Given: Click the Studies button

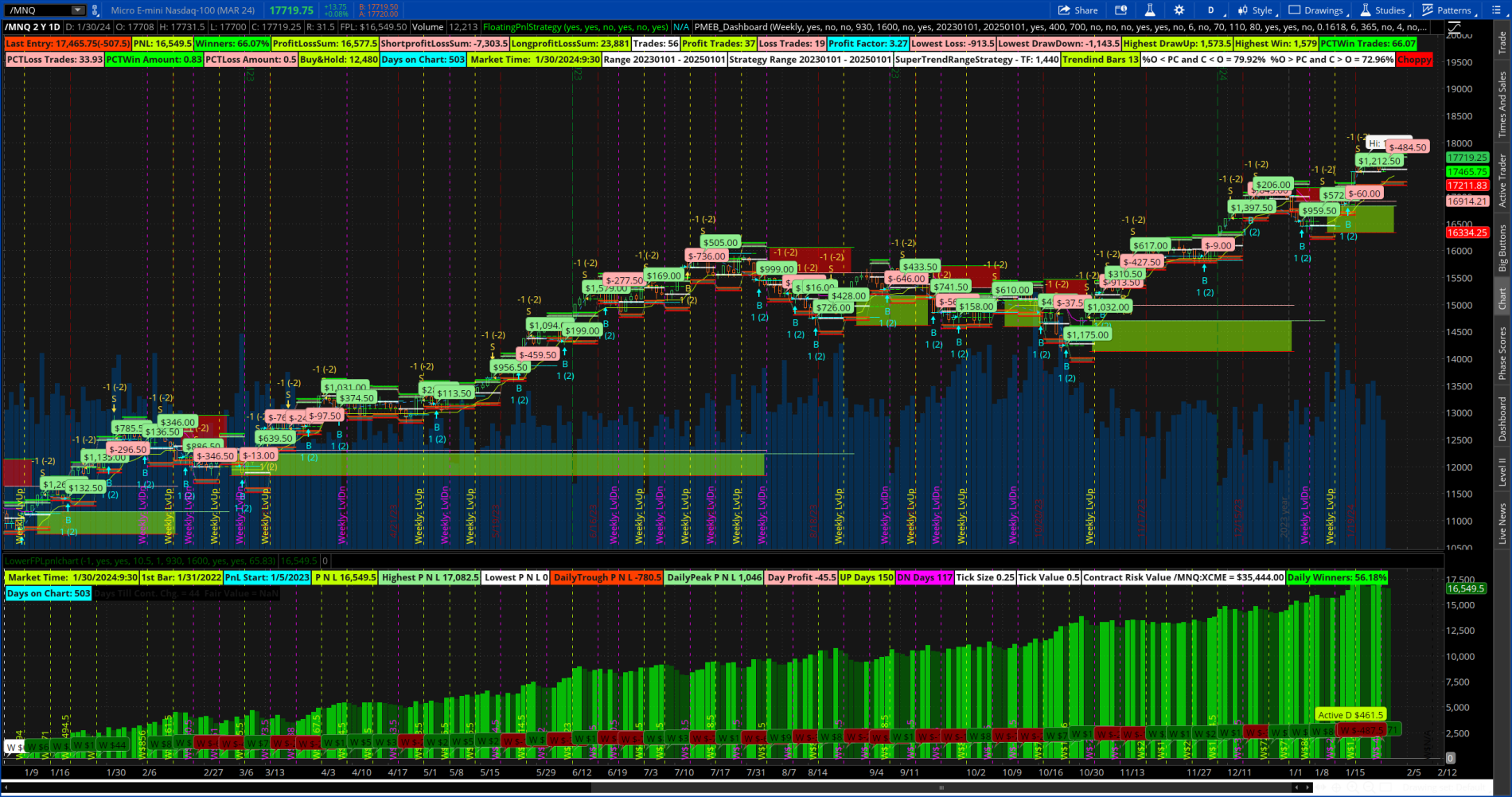Looking at the screenshot, I should 1383,10.
